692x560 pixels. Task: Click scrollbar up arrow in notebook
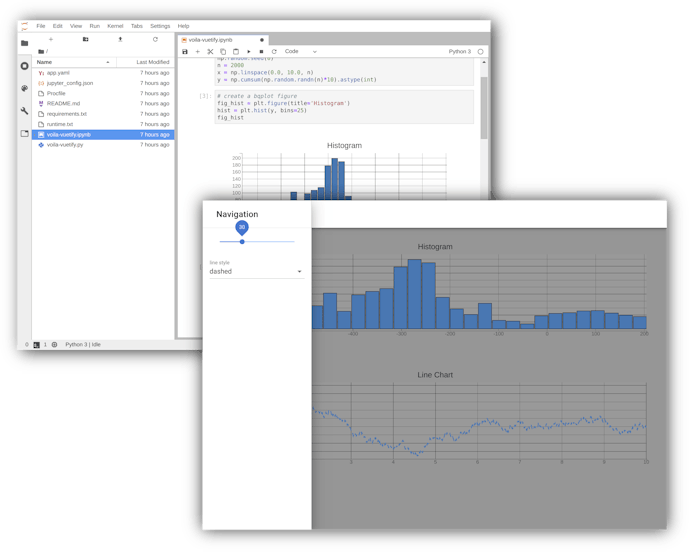click(x=484, y=62)
